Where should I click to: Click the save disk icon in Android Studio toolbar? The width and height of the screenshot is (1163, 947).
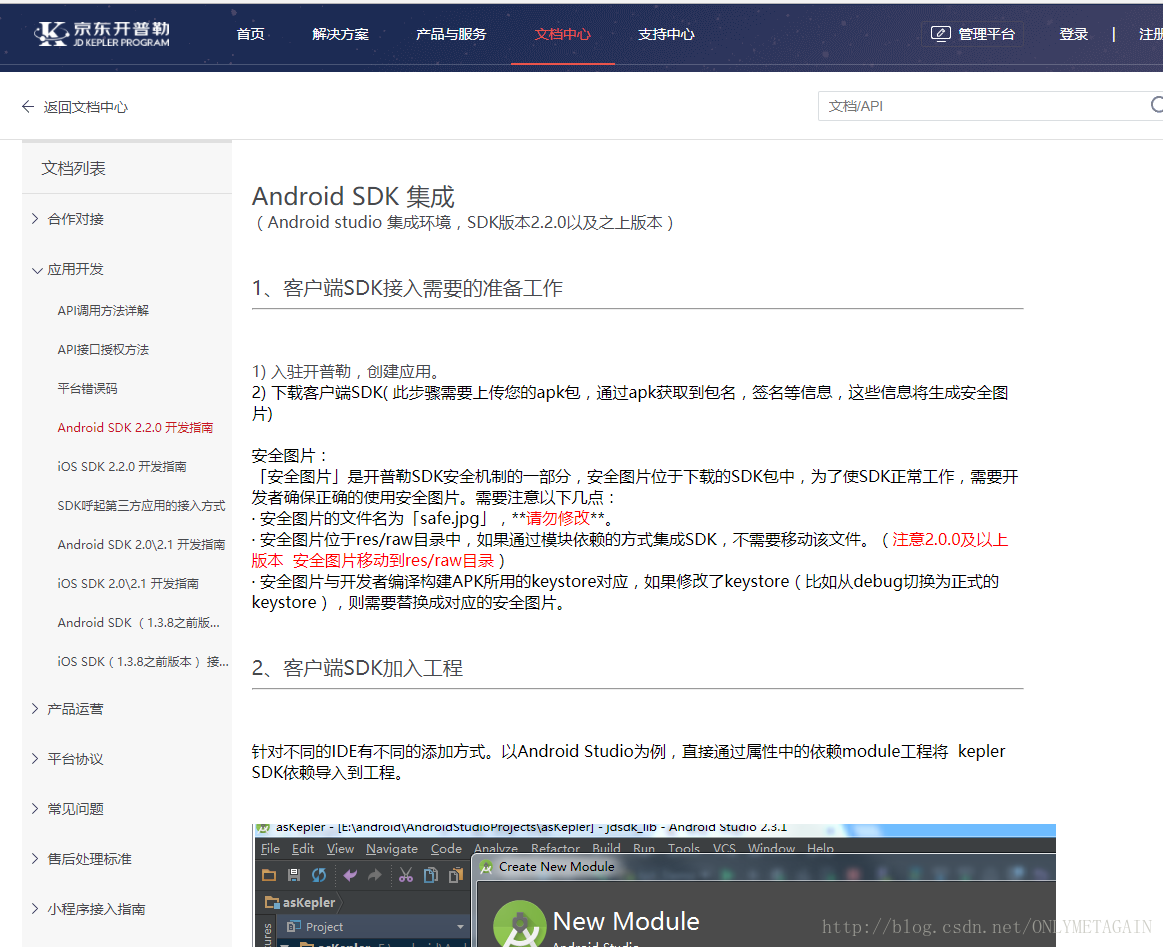pos(294,875)
